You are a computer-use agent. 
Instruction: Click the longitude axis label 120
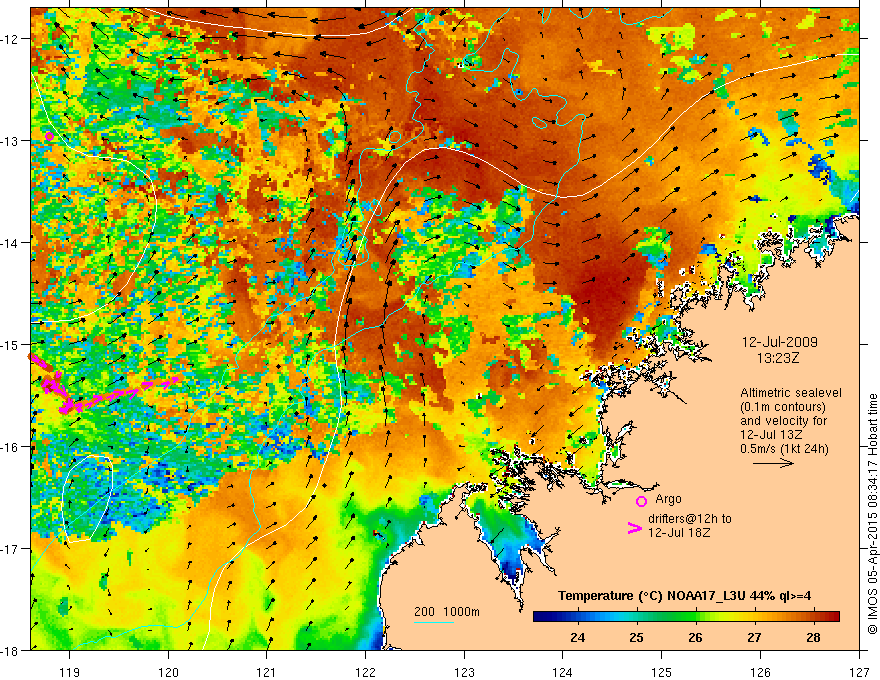[x=168, y=672]
